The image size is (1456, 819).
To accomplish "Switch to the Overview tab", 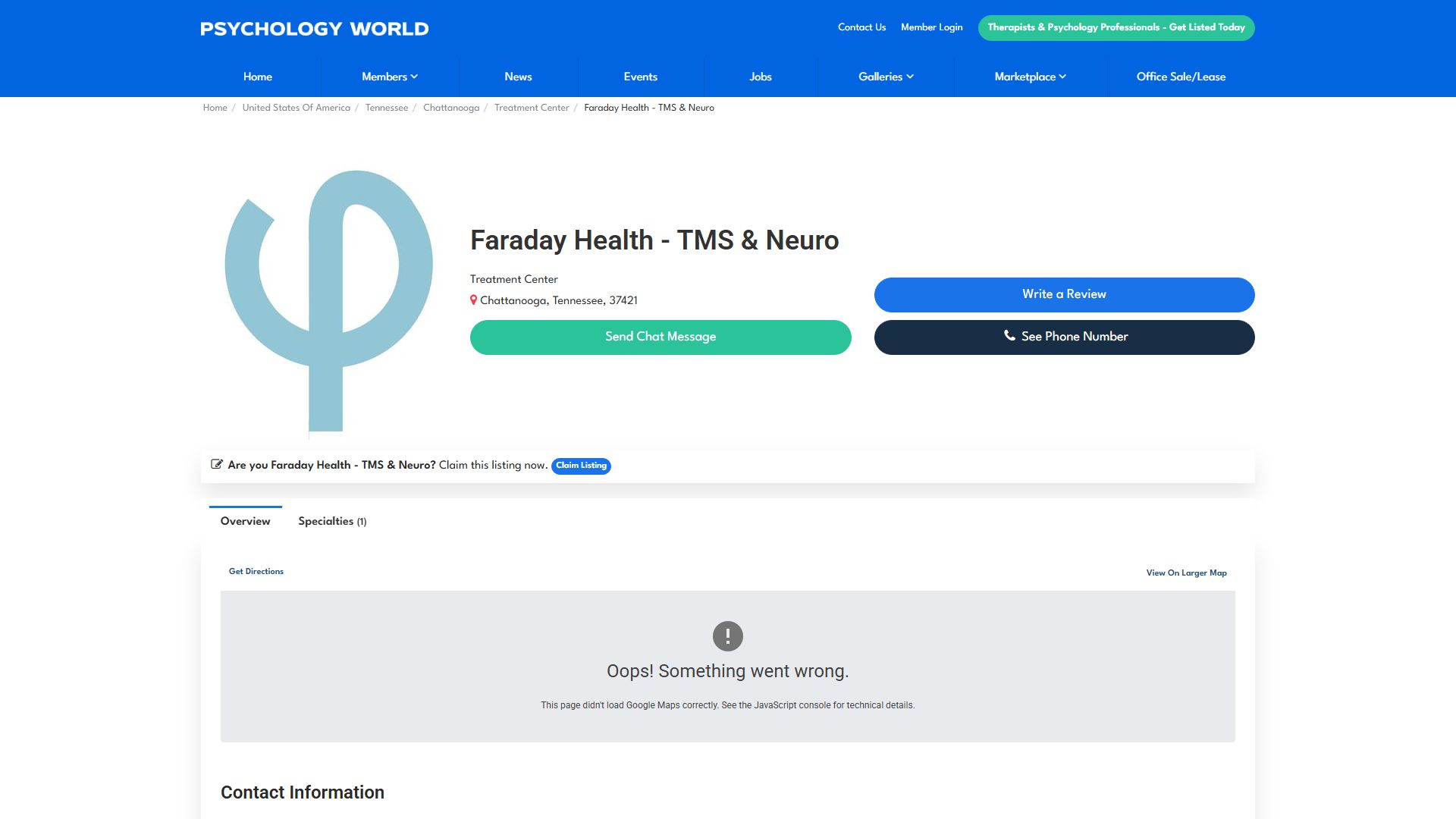I will click(x=245, y=521).
